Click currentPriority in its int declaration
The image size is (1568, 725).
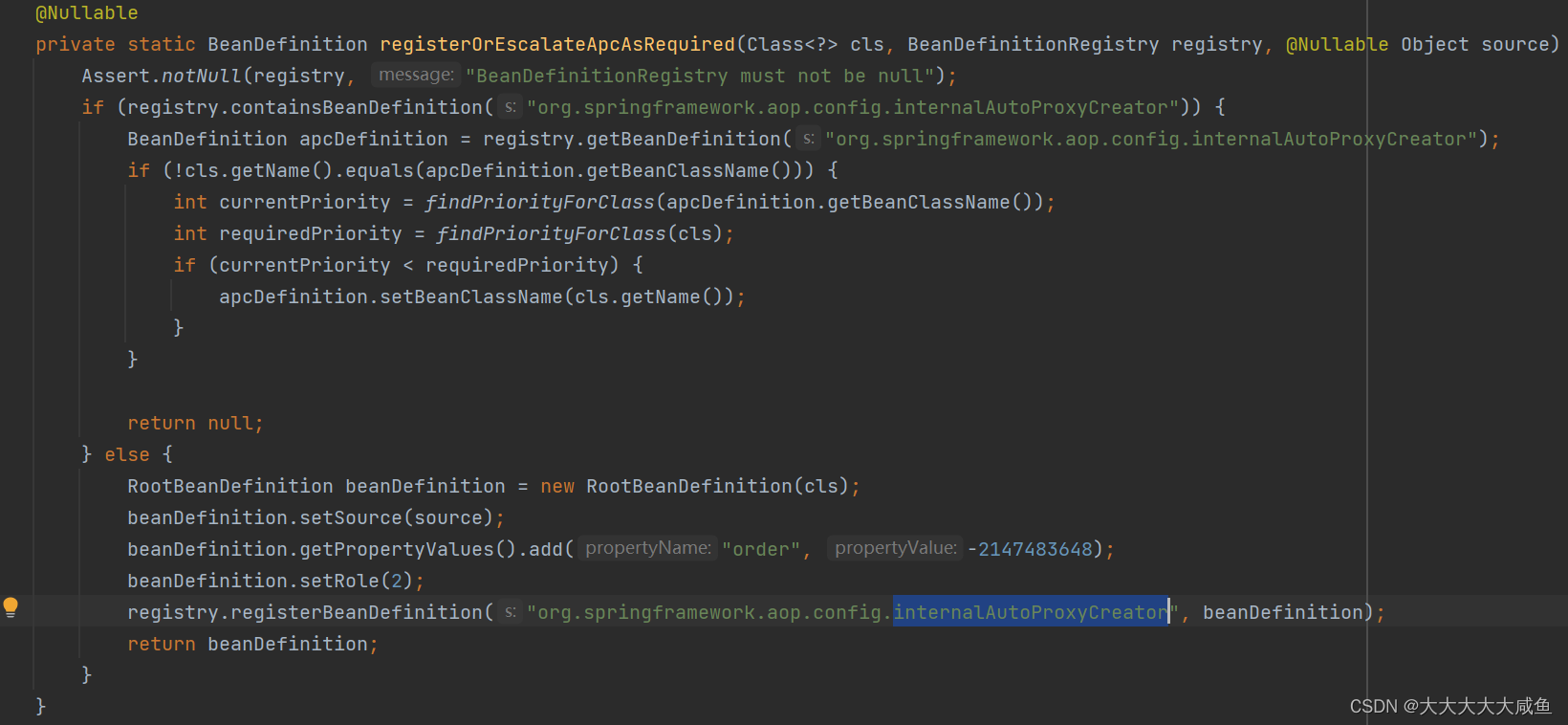[x=305, y=203]
